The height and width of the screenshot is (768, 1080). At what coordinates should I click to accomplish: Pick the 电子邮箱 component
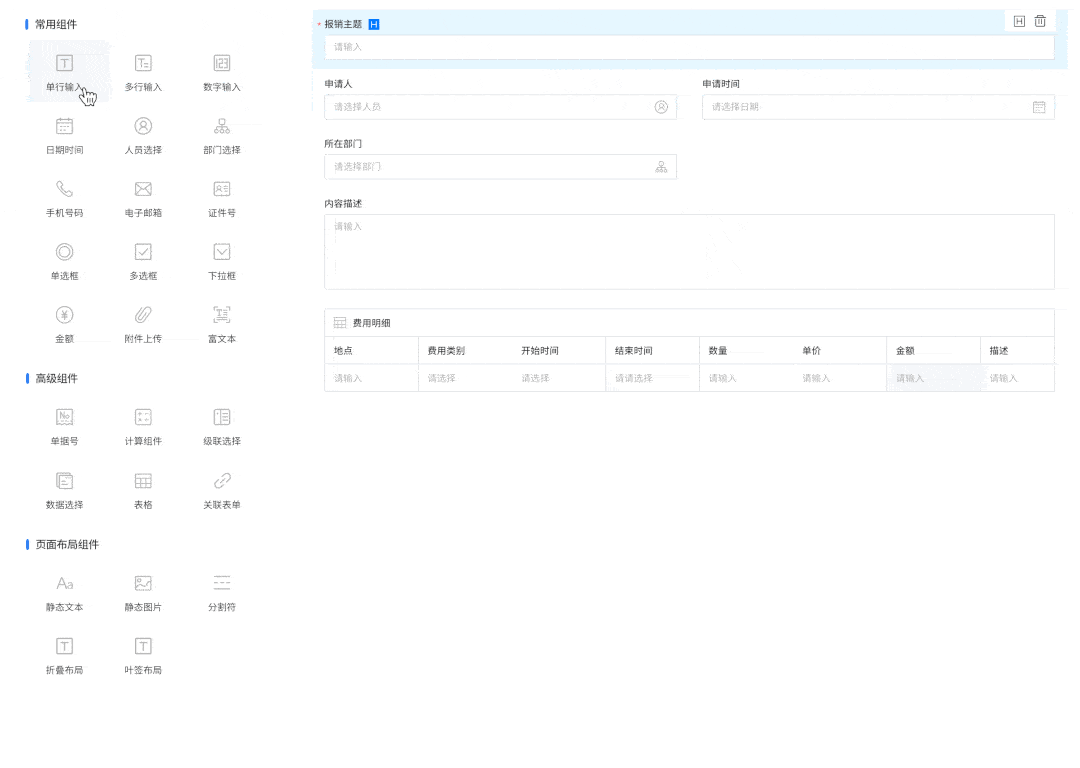(143, 198)
